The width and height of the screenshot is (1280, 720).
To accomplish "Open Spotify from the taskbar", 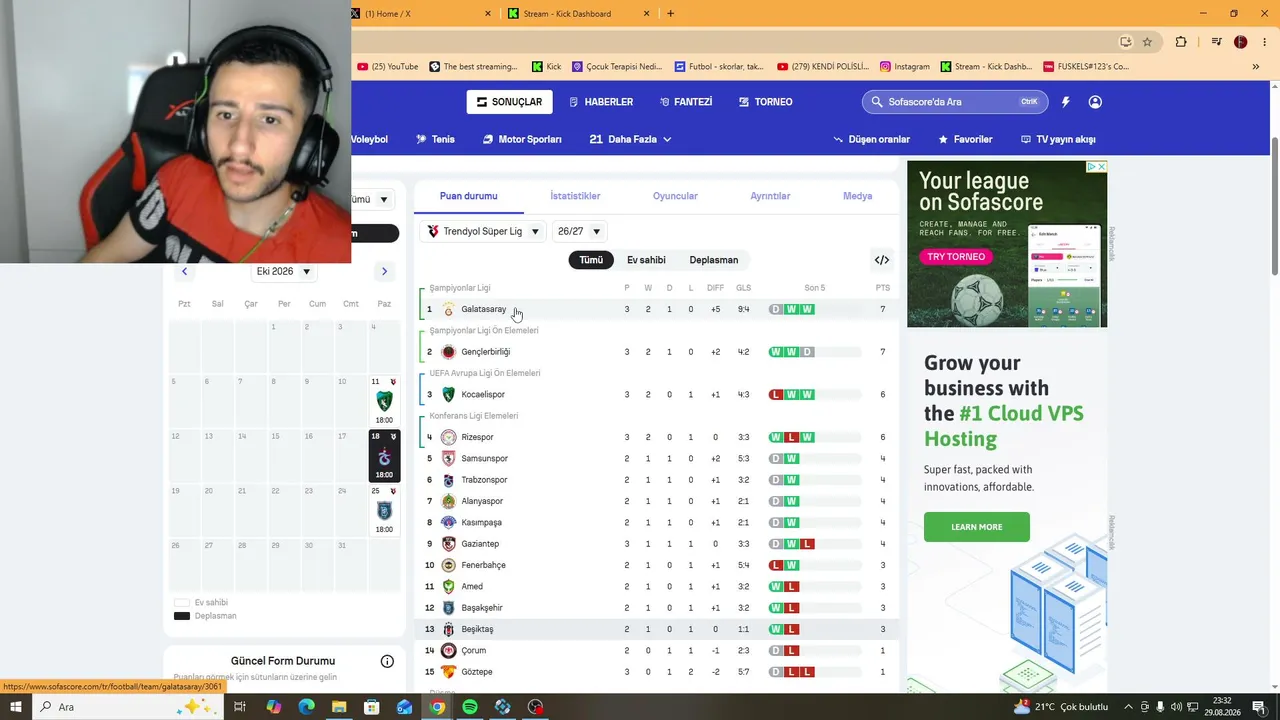I will coord(470,707).
